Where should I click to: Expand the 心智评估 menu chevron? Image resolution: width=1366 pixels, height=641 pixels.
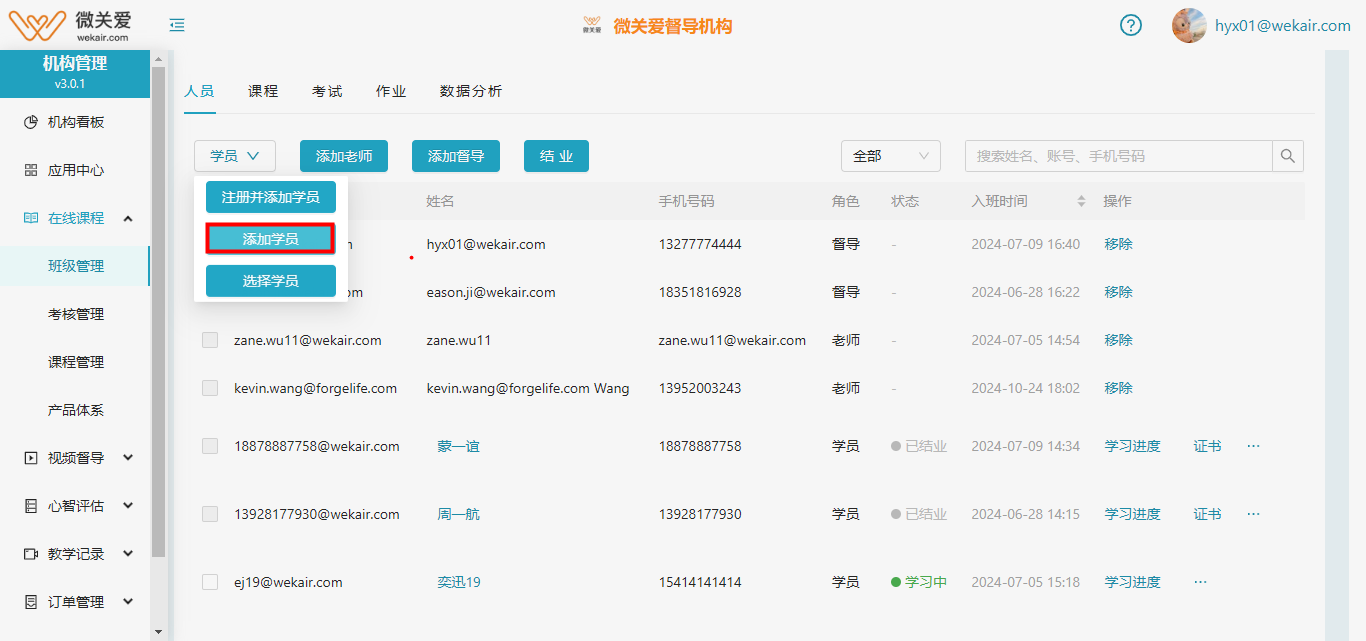click(x=128, y=506)
